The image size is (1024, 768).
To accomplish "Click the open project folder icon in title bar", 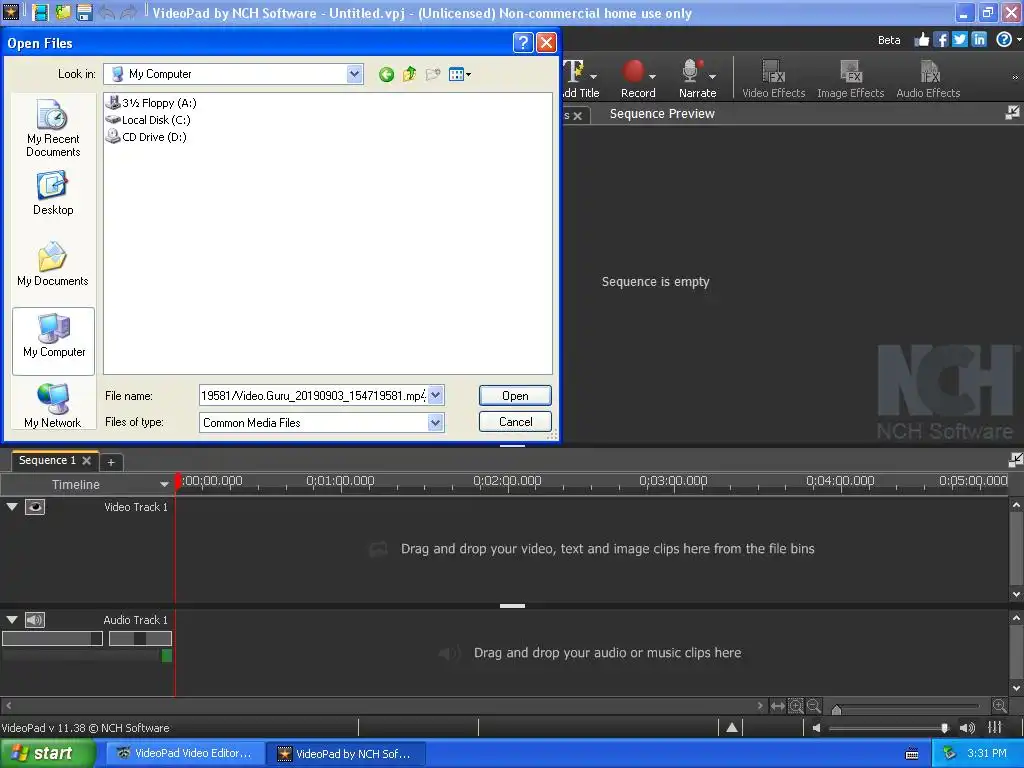I will point(63,12).
